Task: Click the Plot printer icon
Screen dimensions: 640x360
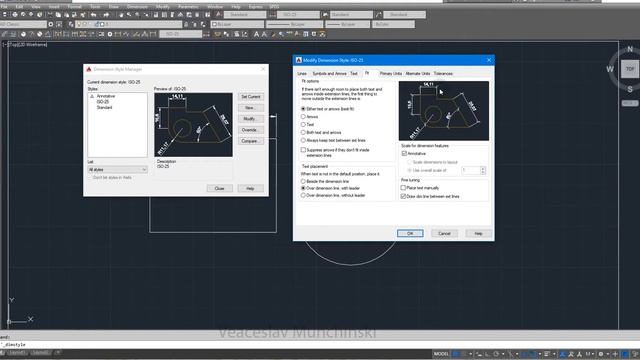Action: coord(15,15)
